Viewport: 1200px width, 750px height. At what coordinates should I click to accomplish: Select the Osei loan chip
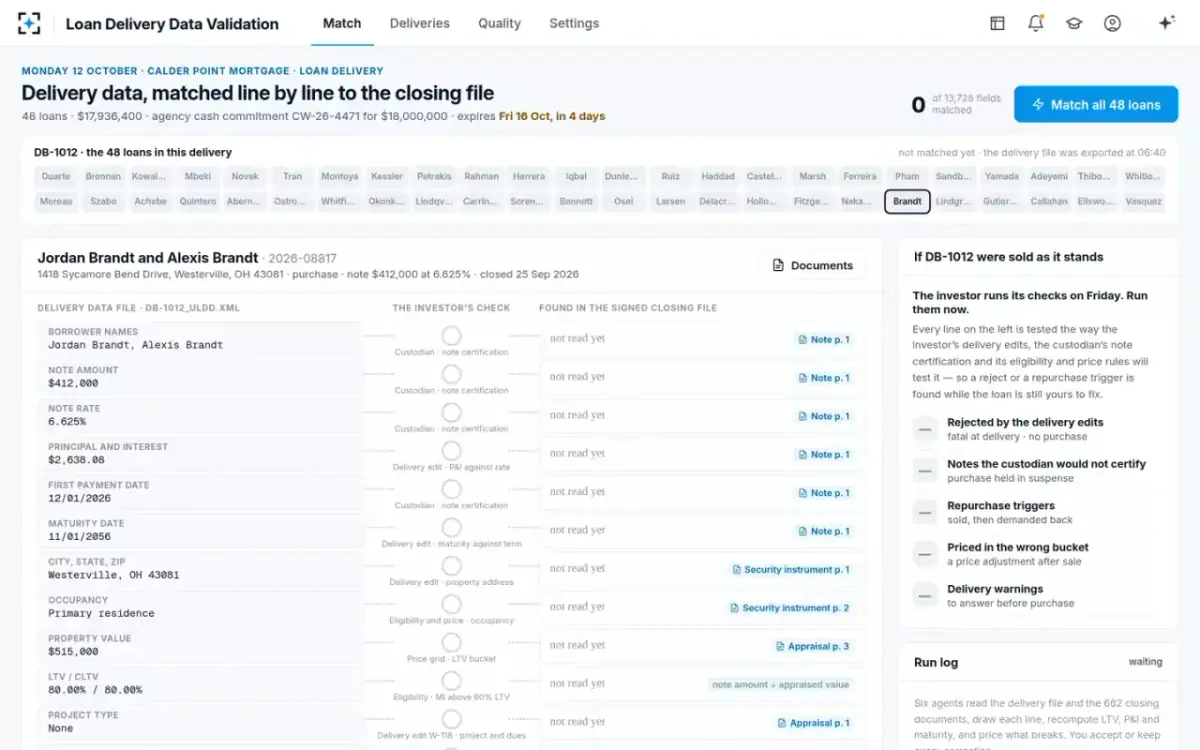(x=624, y=201)
